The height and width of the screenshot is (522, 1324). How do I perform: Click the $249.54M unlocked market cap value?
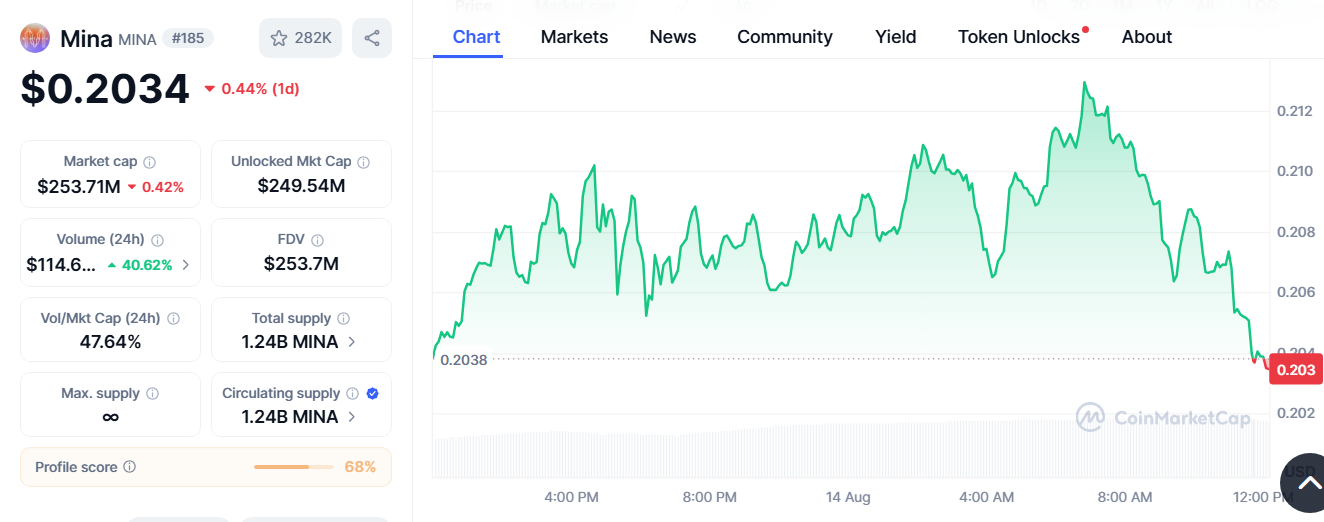coord(301,186)
